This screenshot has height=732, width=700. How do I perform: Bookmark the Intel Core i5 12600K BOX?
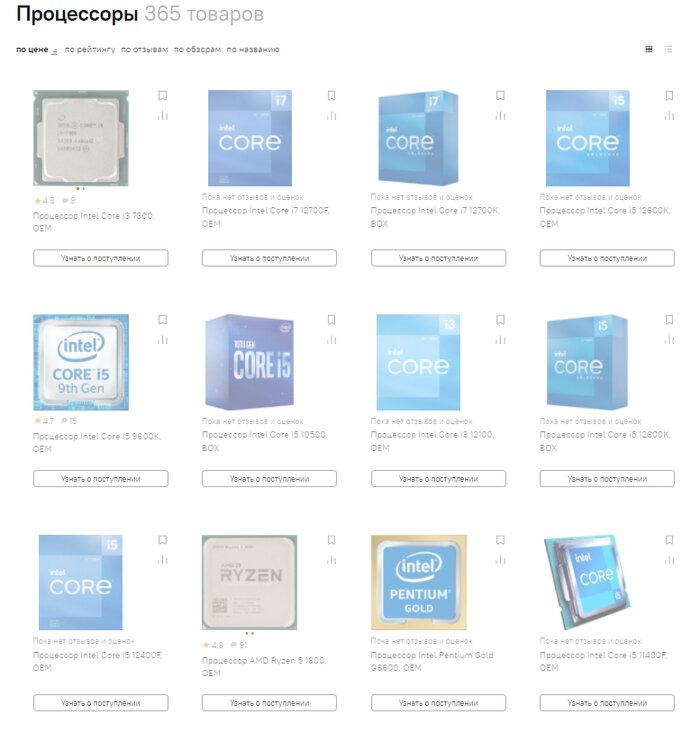669,320
